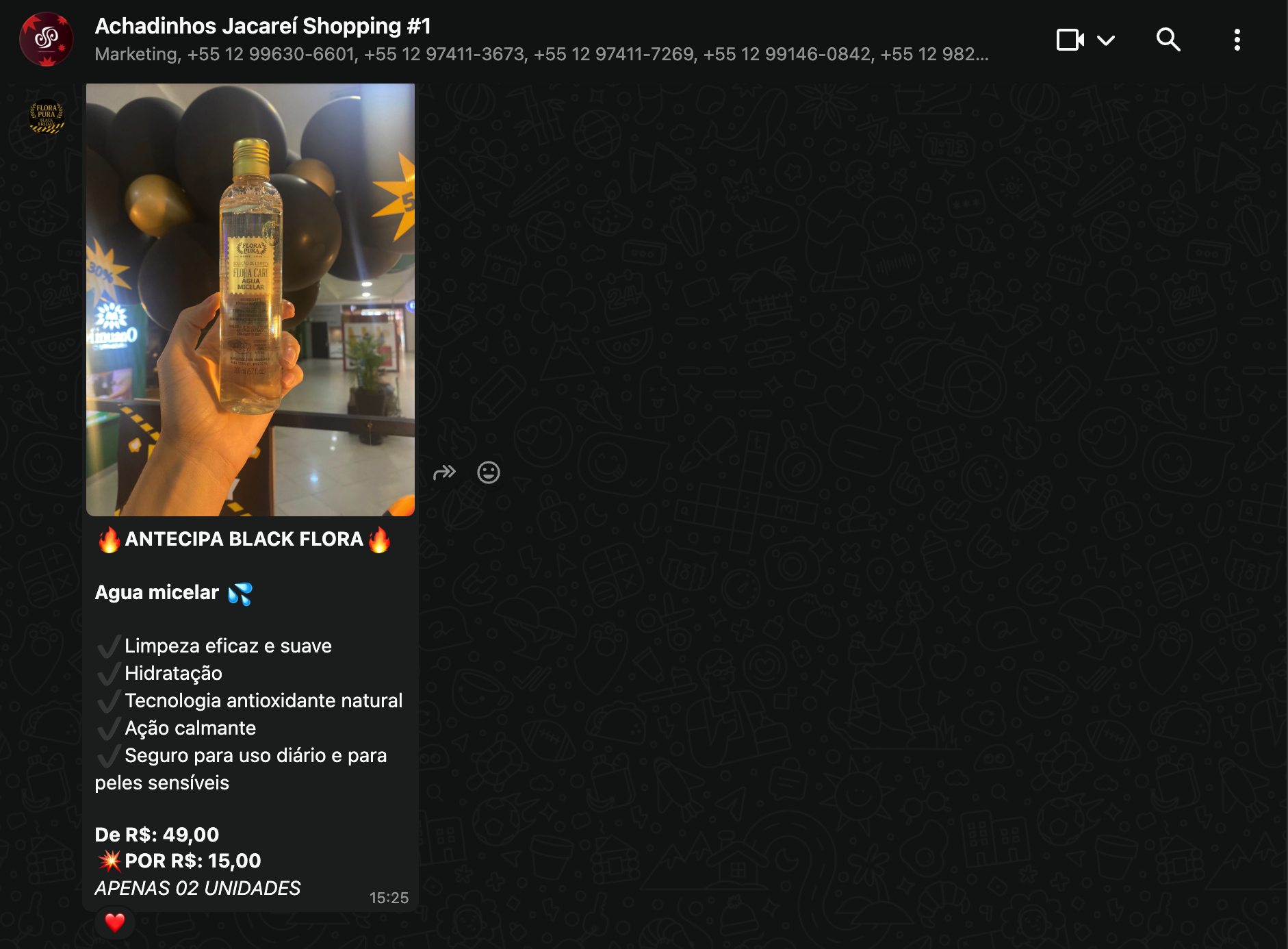React to message with smiley icon
The image size is (1288, 949).
tap(488, 472)
